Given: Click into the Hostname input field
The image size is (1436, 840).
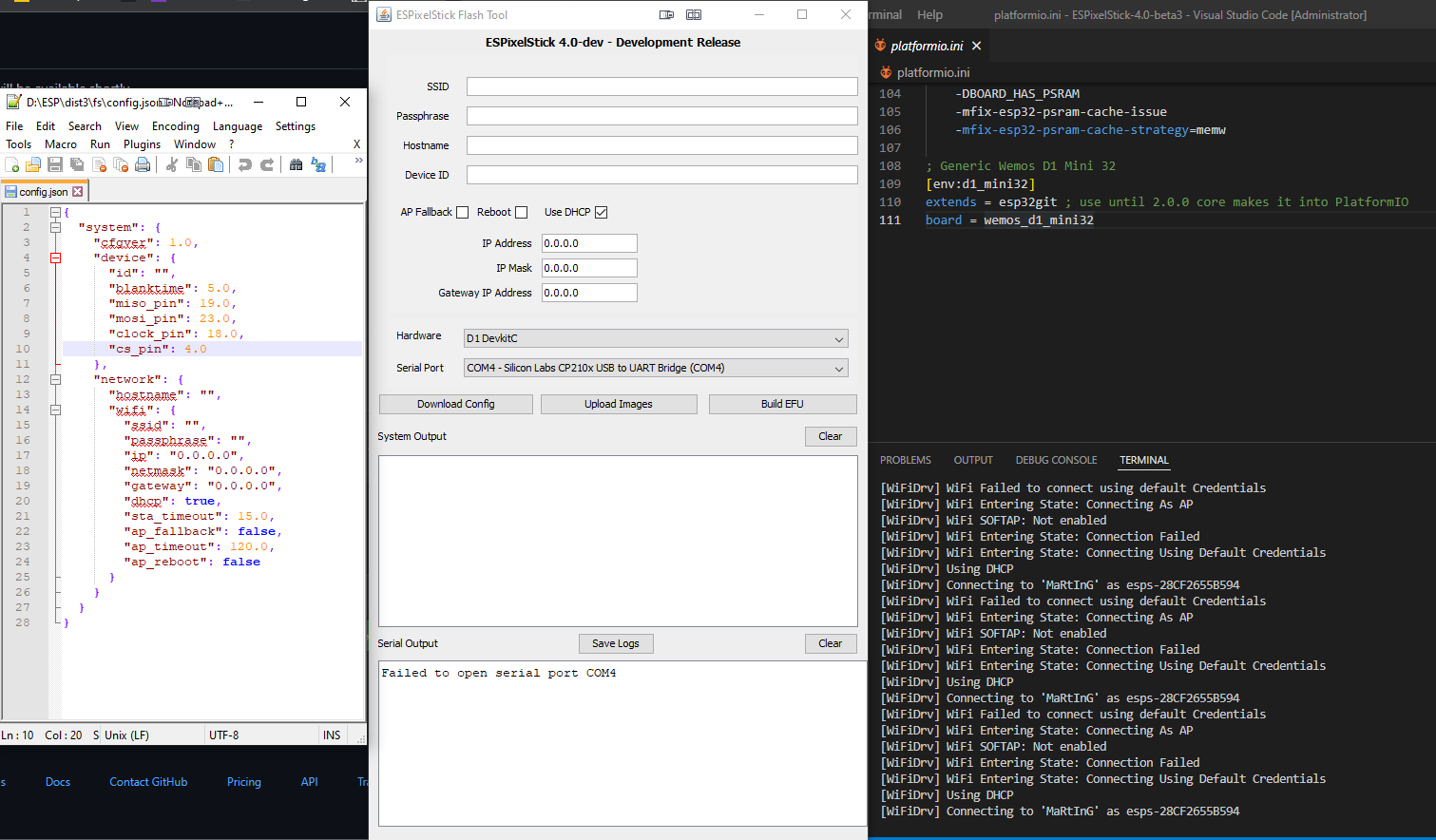Looking at the screenshot, I should point(661,145).
